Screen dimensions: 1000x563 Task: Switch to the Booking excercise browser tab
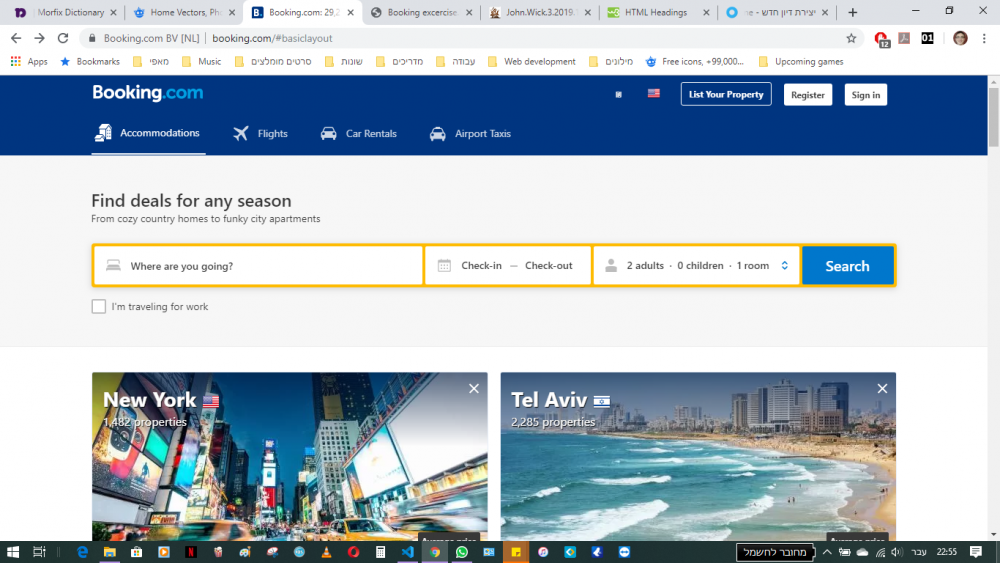421,12
